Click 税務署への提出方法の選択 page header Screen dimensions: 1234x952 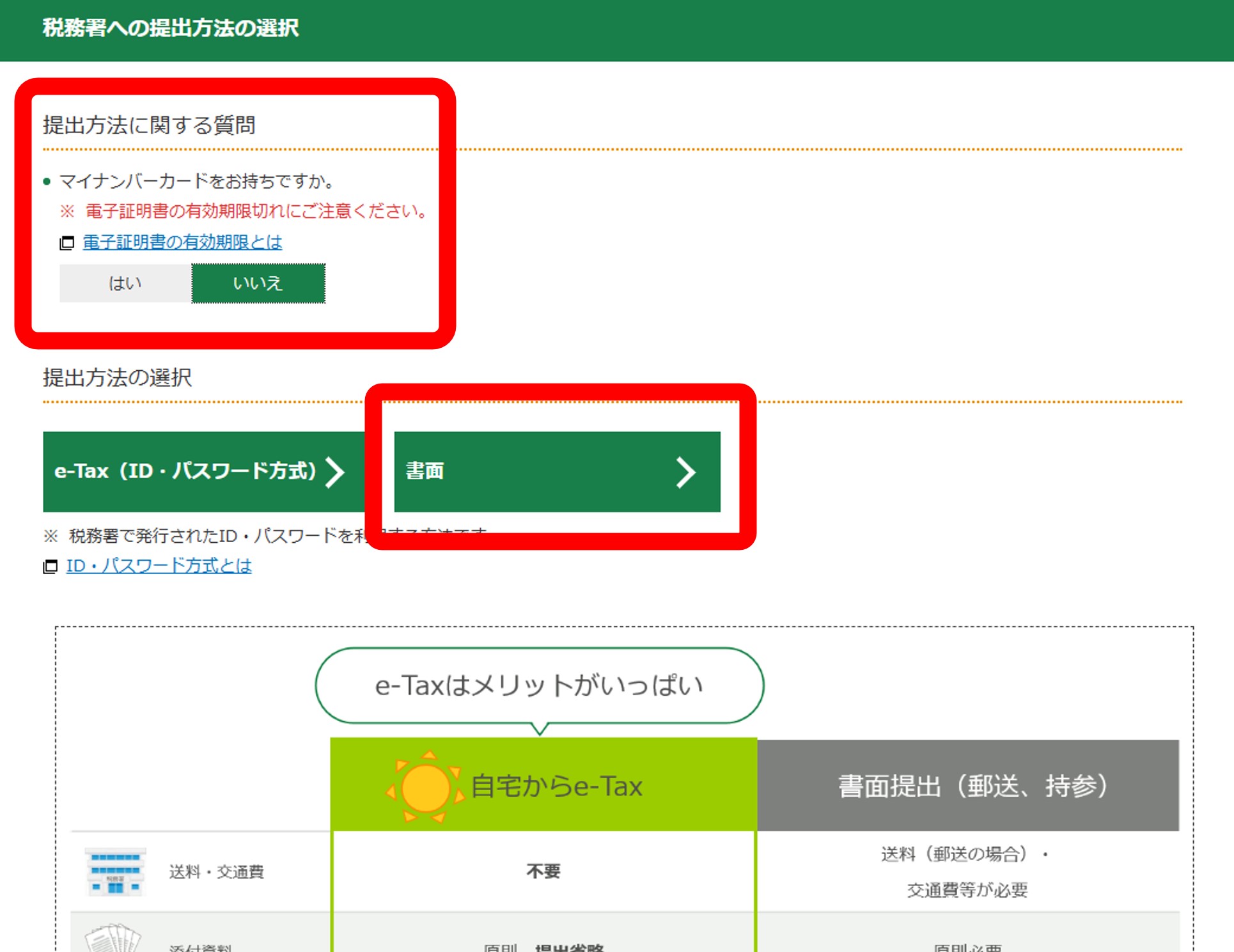(x=171, y=28)
